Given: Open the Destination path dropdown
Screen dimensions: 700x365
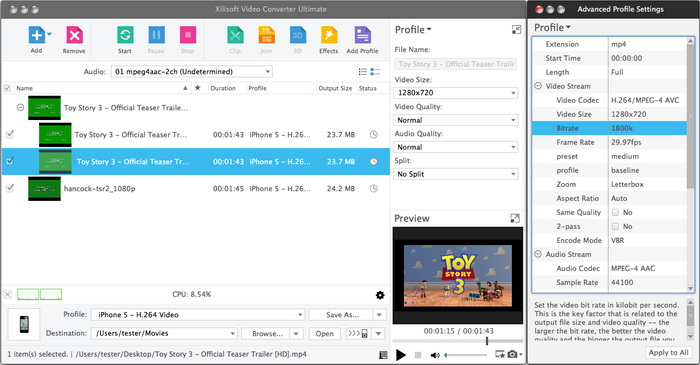Looking at the screenshot, I should (164, 333).
